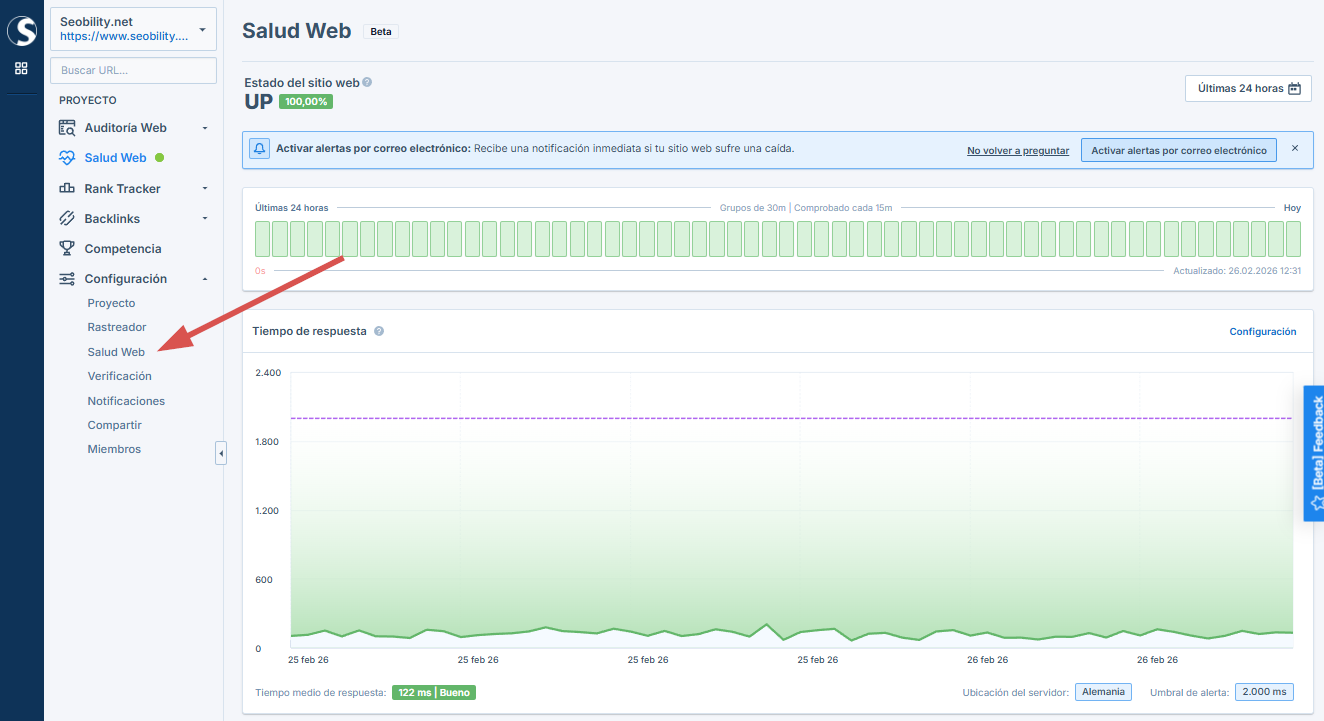Open Competencia in the sidebar

122,249
